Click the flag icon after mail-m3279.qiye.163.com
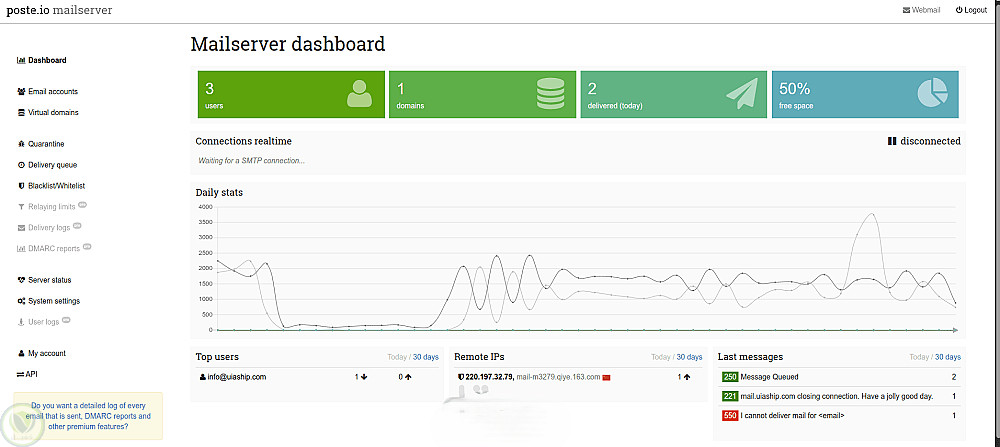The height and width of the screenshot is (447, 1000). [x=607, y=377]
